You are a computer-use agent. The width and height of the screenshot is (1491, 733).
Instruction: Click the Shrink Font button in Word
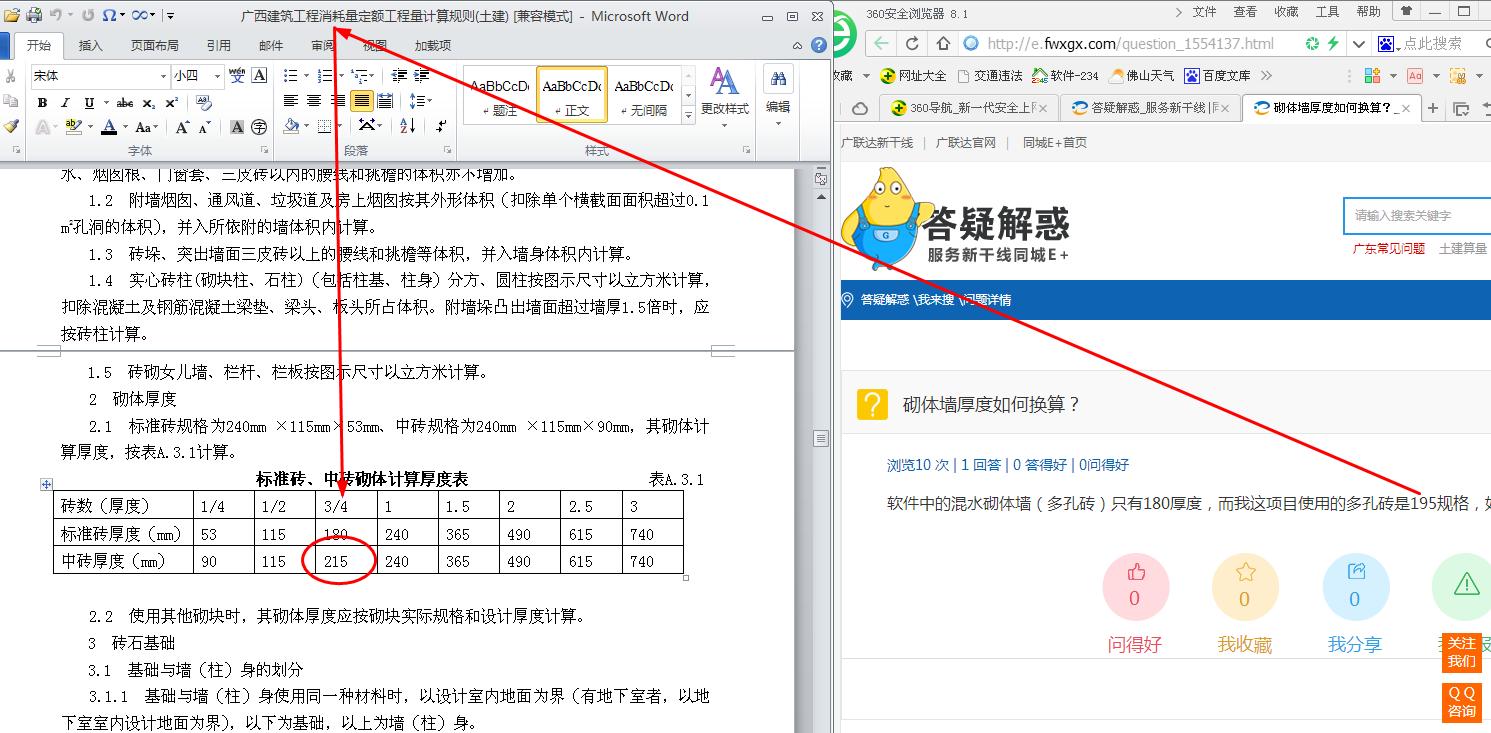tap(205, 127)
